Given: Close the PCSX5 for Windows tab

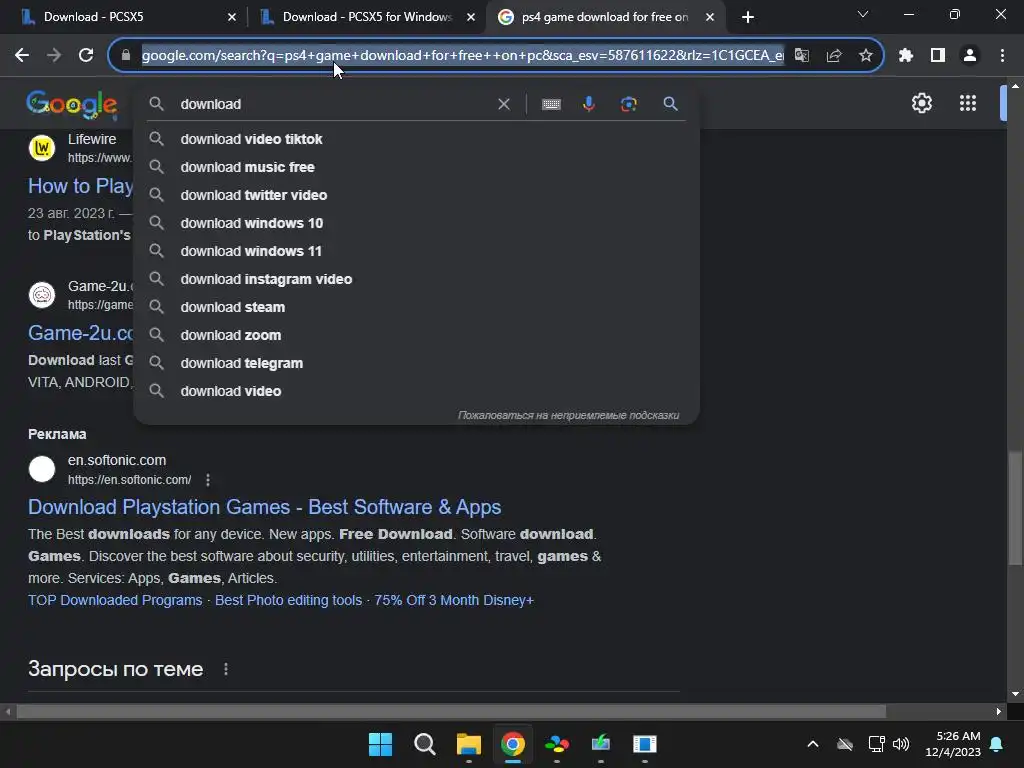Looking at the screenshot, I should pos(471,17).
